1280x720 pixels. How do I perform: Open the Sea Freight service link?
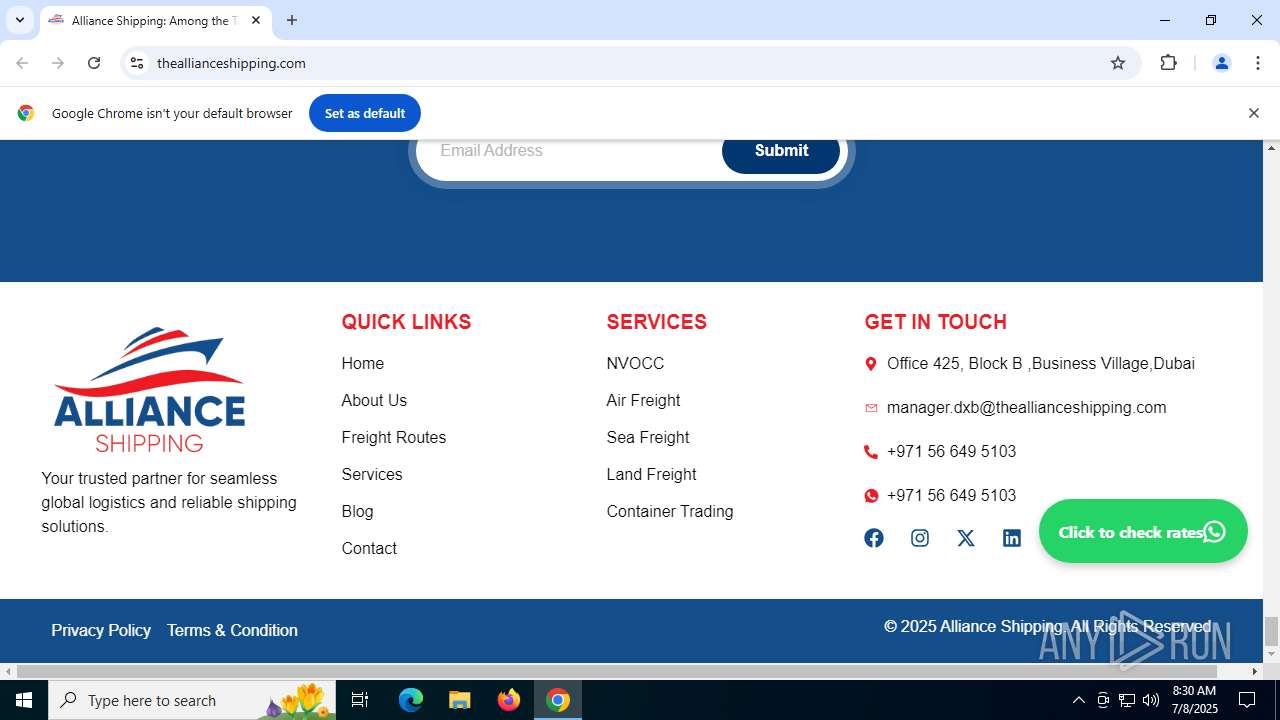[648, 438]
